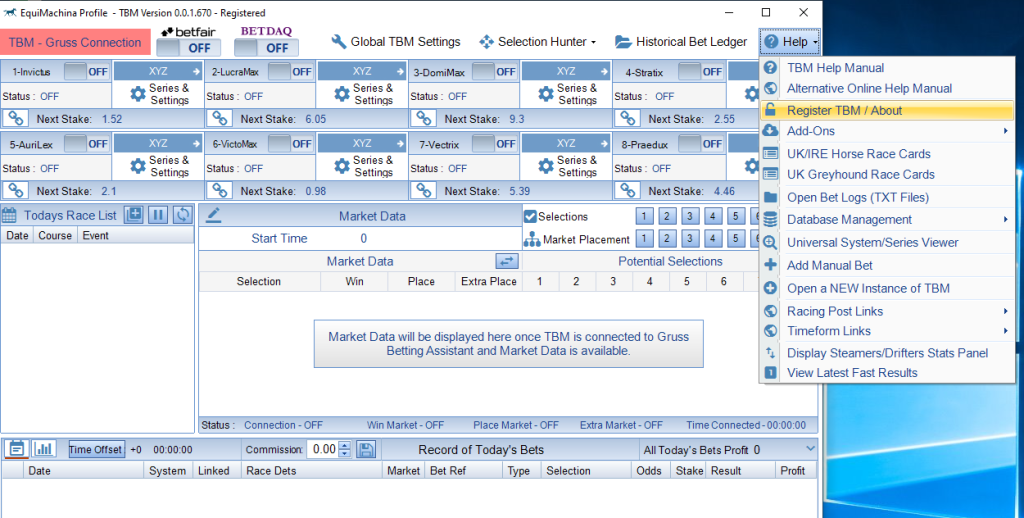Click the link icon beside Next Stake 2.55
Image resolution: width=1024 pixels, height=518 pixels.
[628, 119]
